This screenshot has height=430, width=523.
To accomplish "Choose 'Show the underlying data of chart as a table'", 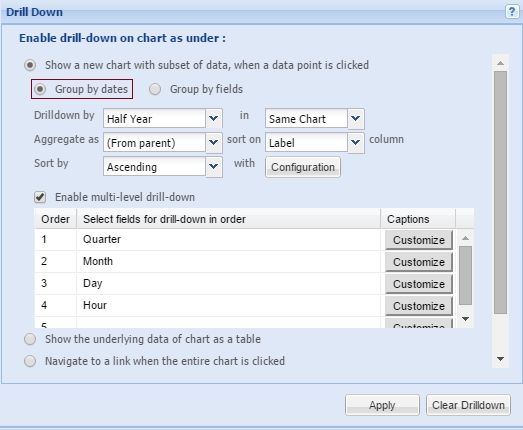I will click(x=30, y=339).
